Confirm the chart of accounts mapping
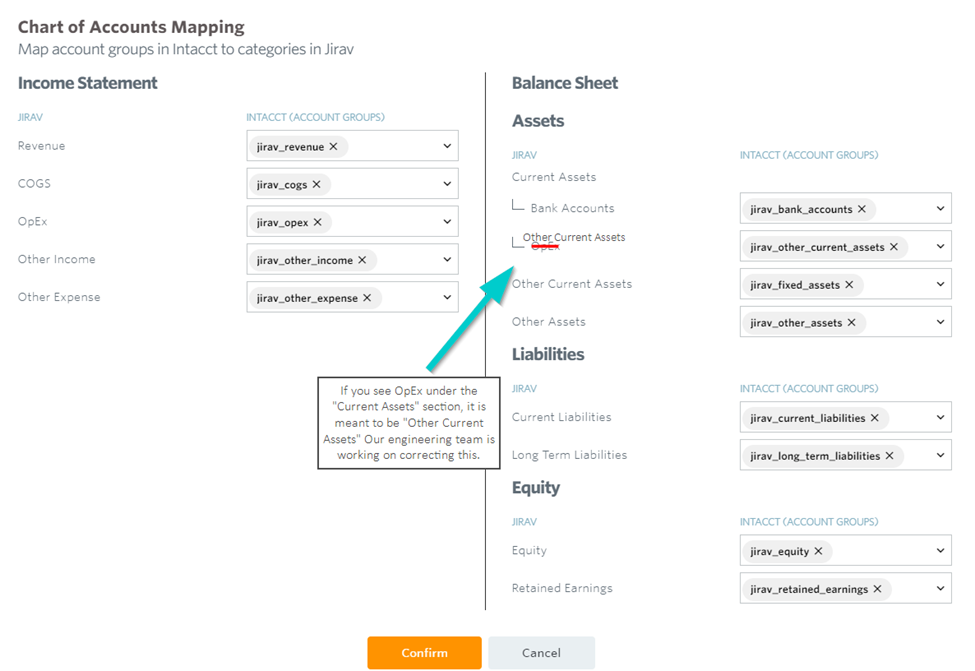Viewport: 975px width, 671px height. click(424, 652)
